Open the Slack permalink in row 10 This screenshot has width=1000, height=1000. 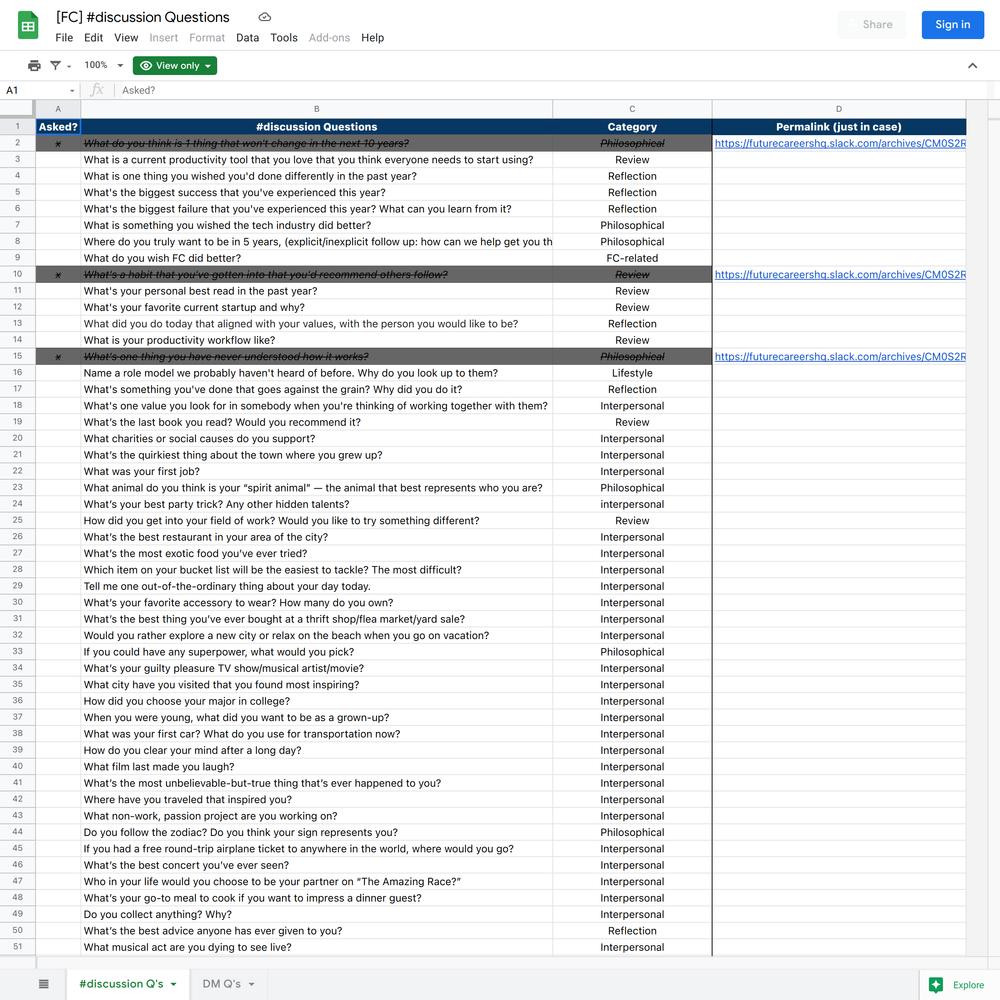click(x=840, y=275)
